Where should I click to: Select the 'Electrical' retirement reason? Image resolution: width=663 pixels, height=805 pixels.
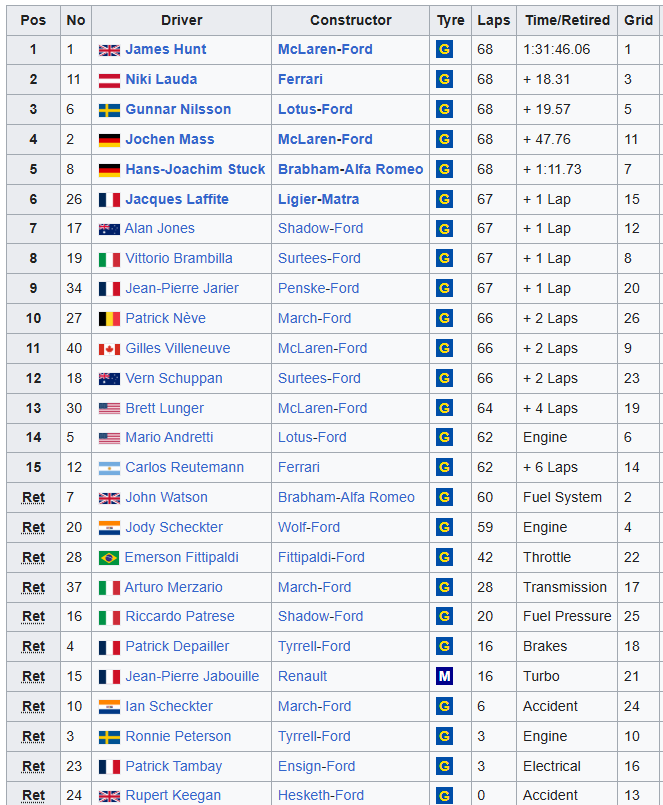(552, 766)
